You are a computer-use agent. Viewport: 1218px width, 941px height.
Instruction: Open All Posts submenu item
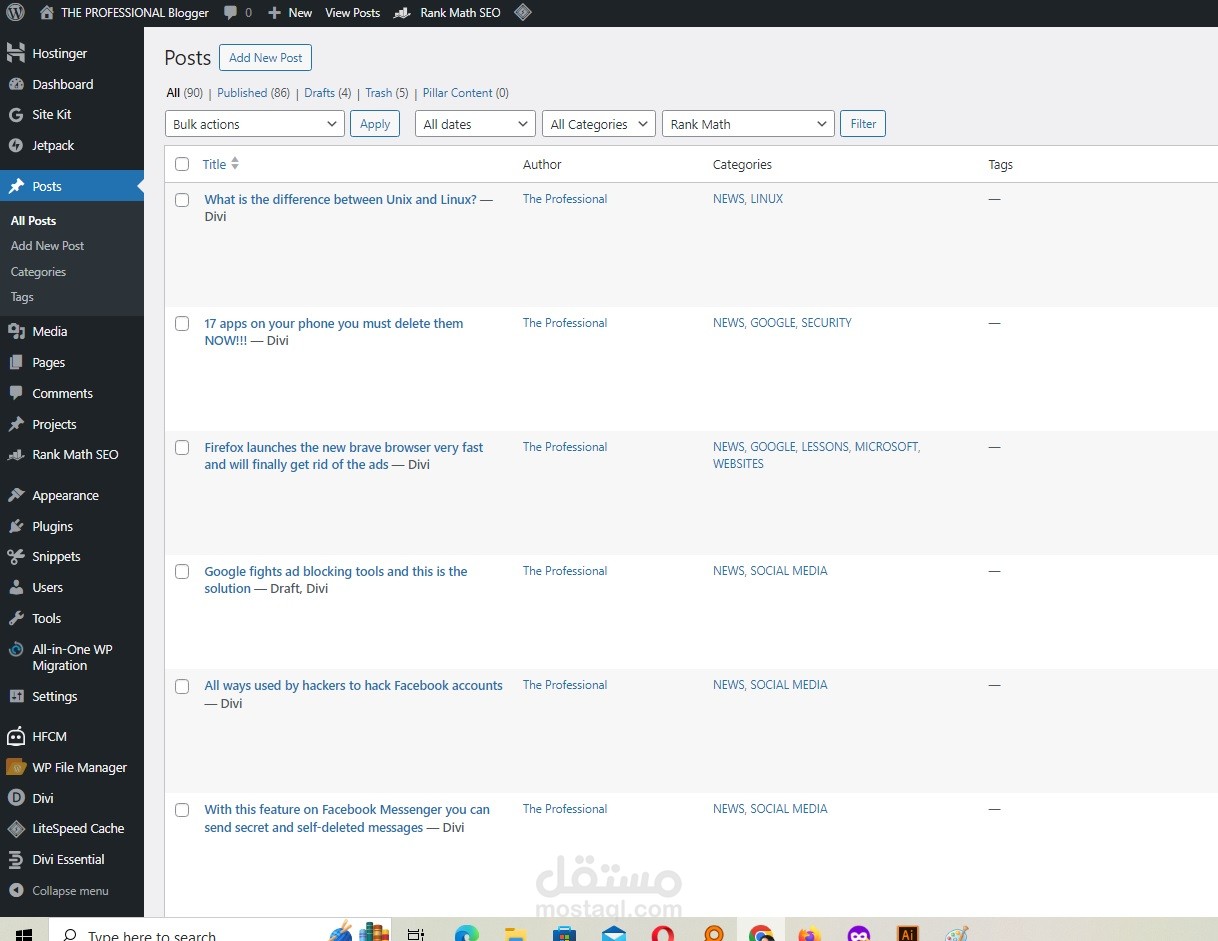[x=33, y=221]
